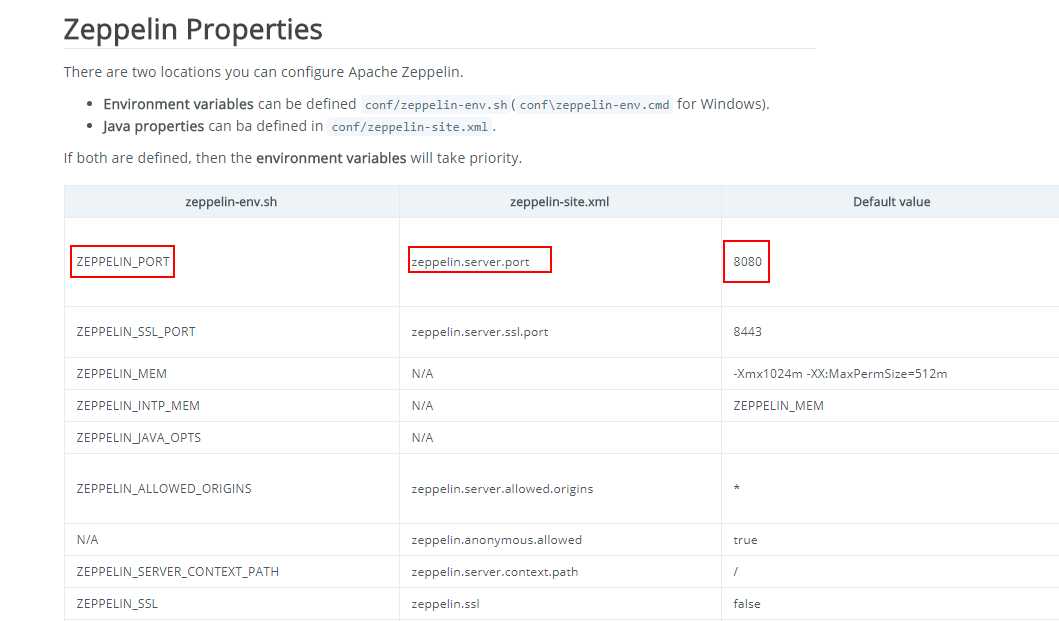Click the zeppelin-site.xml column header
This screenshot has width=1059, height=621.
point(559,202)
